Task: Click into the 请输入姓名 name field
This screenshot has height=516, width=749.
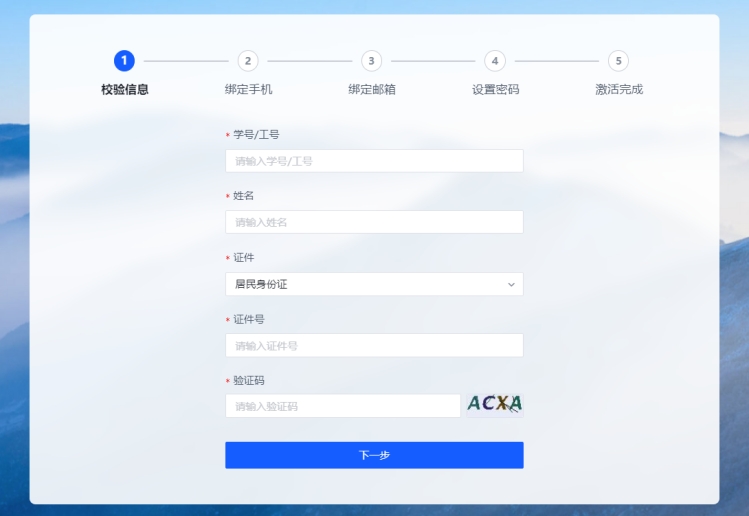Action: tap(374, 222)
